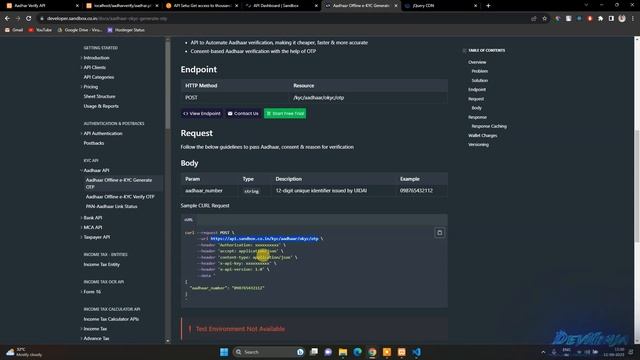Select the cURL code tab
640x360 pixels.
point(188,220)
